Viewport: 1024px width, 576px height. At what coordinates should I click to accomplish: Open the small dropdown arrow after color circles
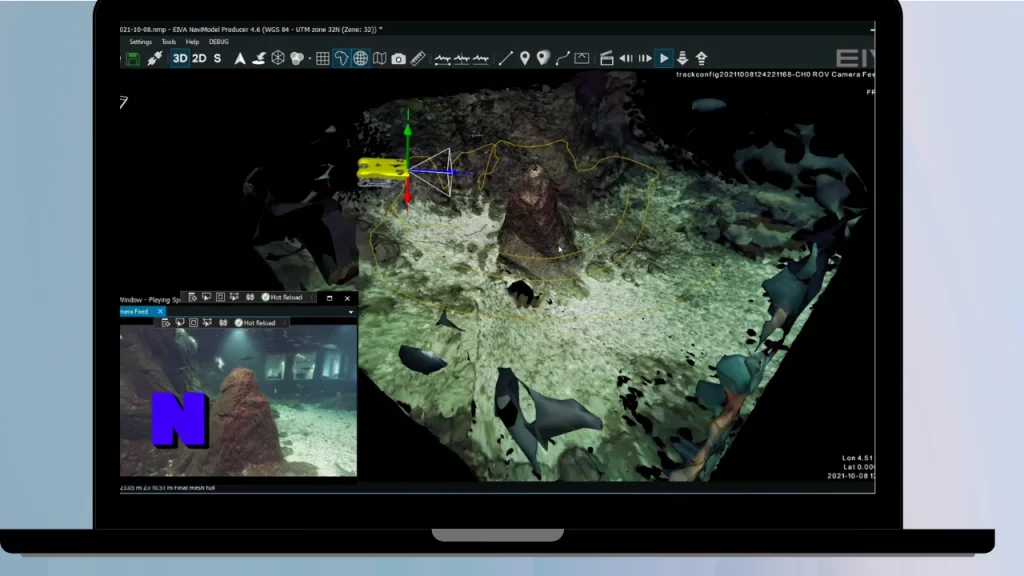click(x=310, y=59)
